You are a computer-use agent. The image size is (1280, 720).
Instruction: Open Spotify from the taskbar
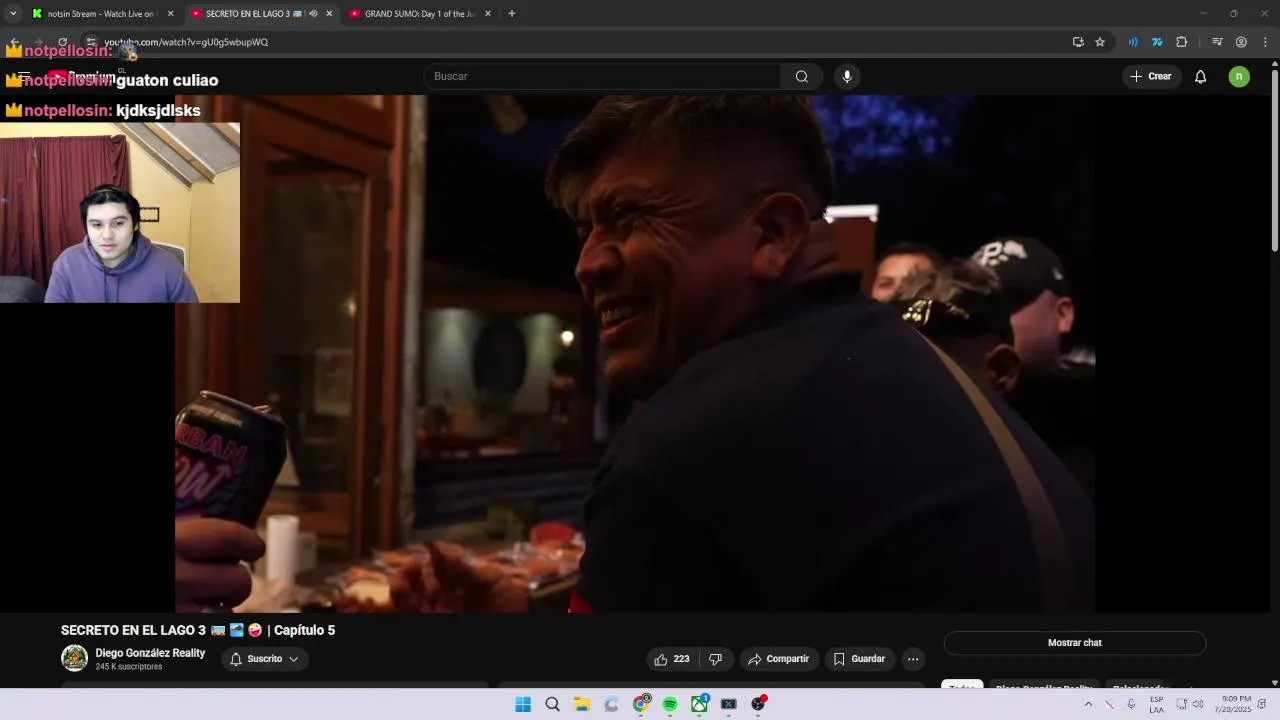pos(670,704)
